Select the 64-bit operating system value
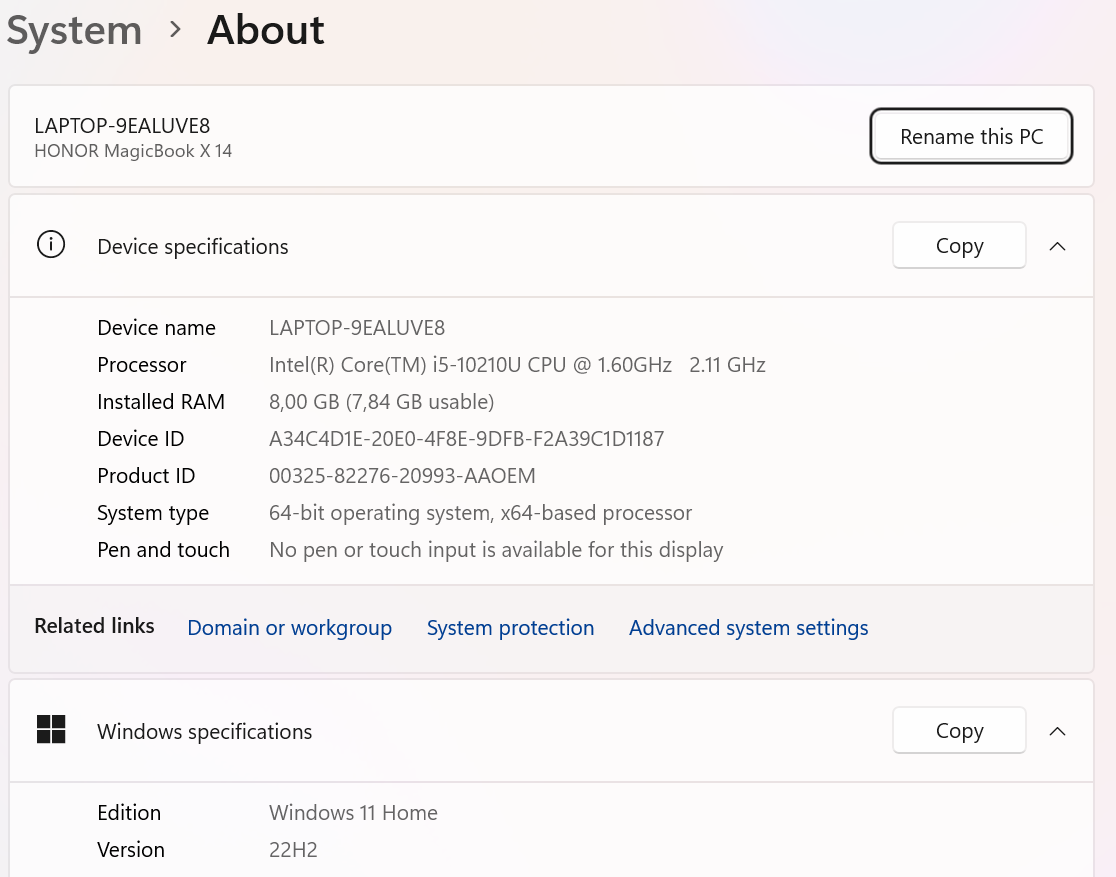Image resolution: width=1116 pixels, height=877 pixels. coord(480,513)
